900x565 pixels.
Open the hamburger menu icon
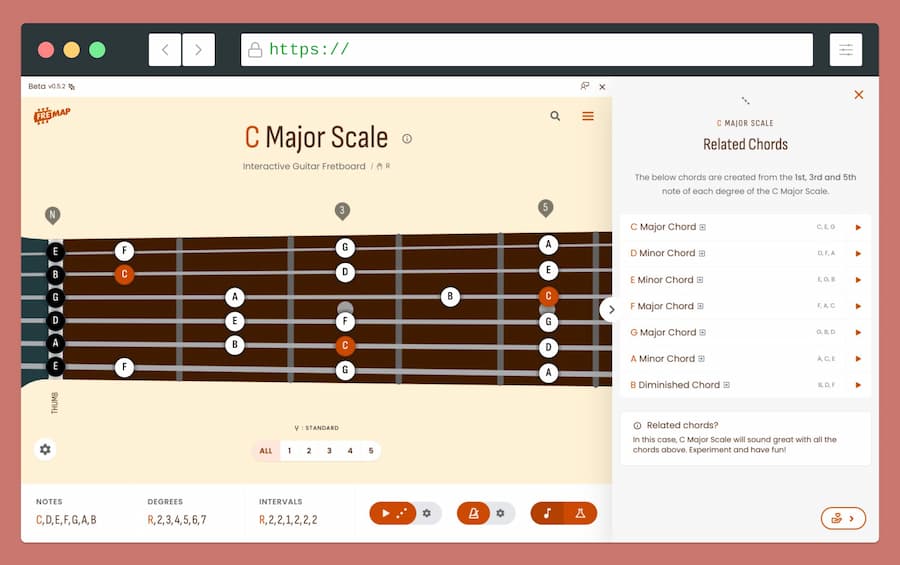point(588,116)
